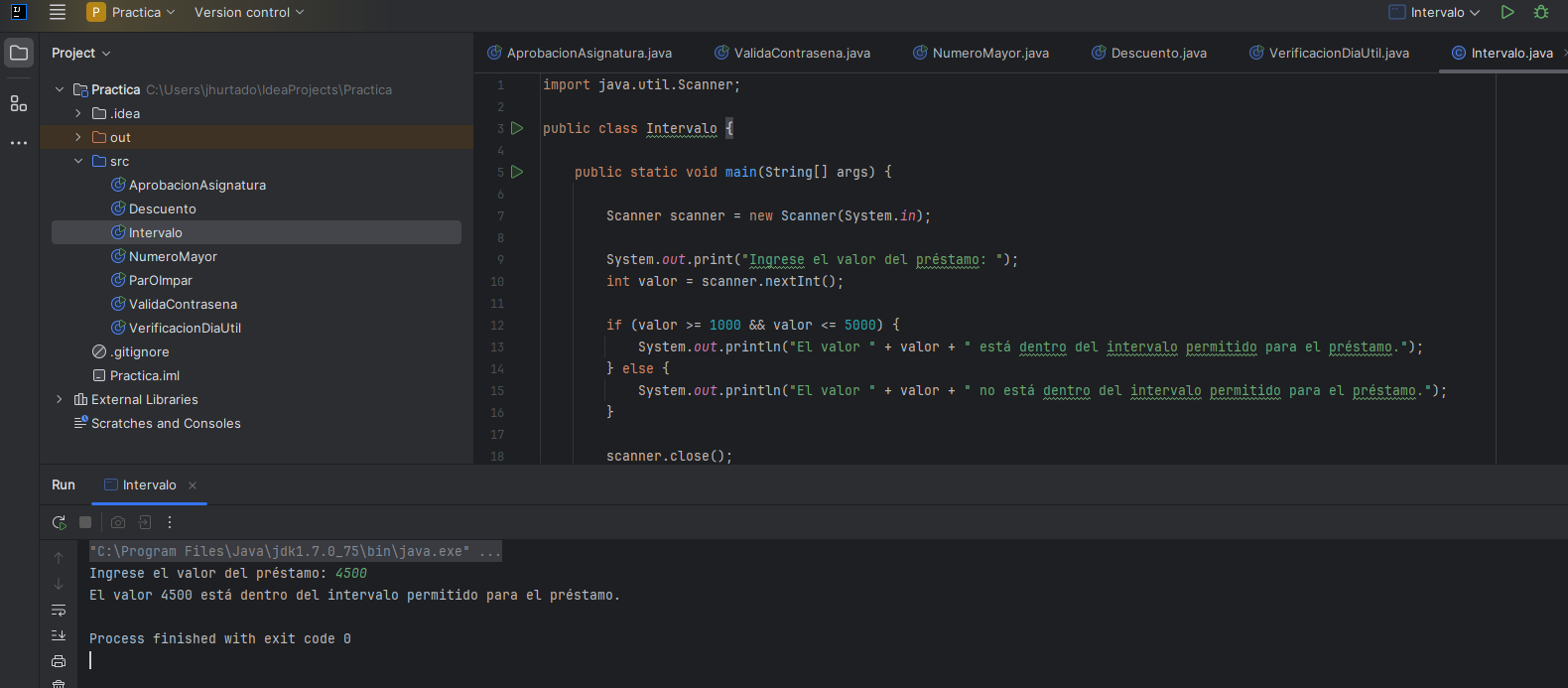
Task: Expand the .idea folder
Action: [x=78, y=113]
